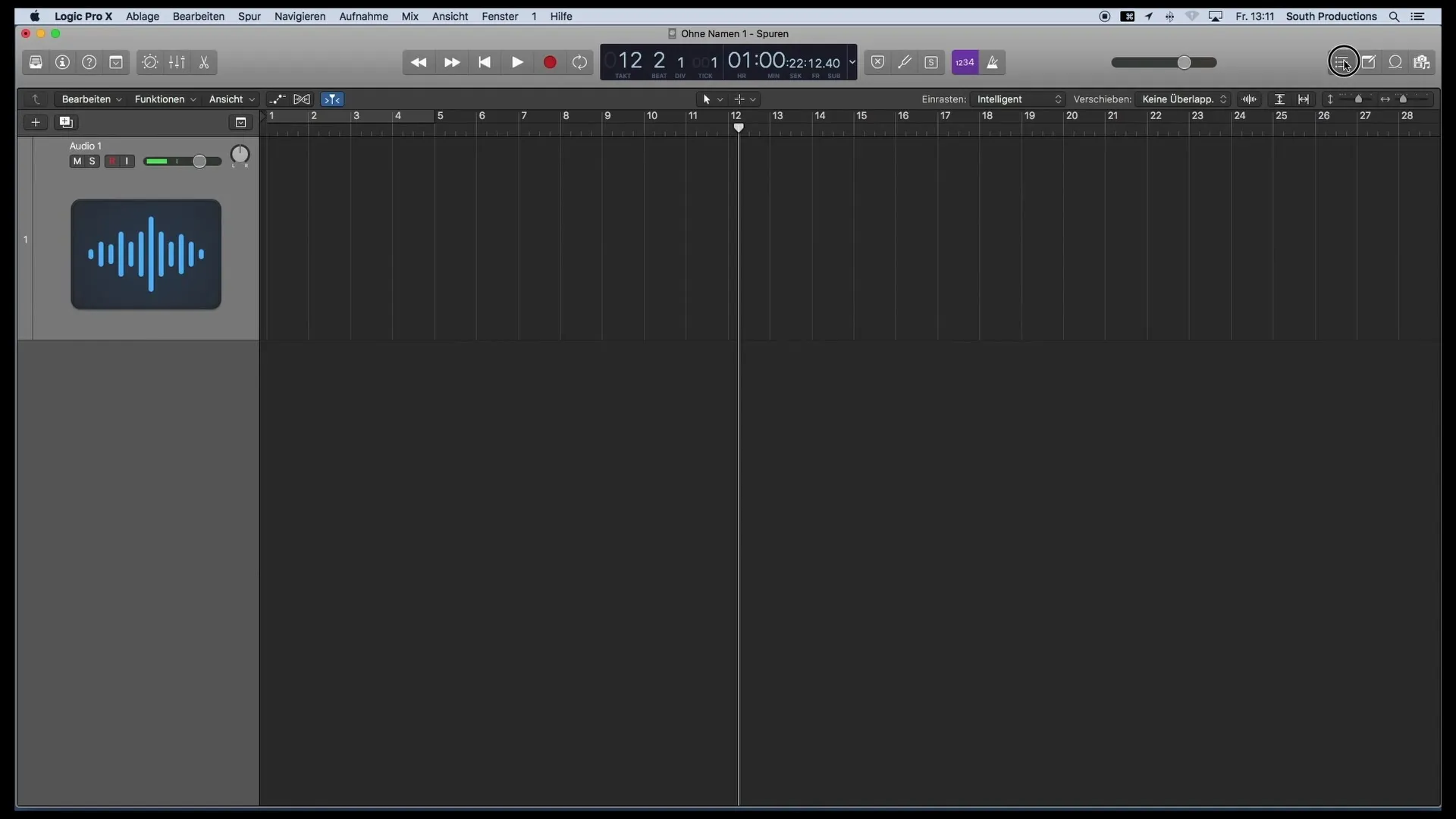Add a new track with plus
Screen dimensions: 1456x819
pos(36,122)
